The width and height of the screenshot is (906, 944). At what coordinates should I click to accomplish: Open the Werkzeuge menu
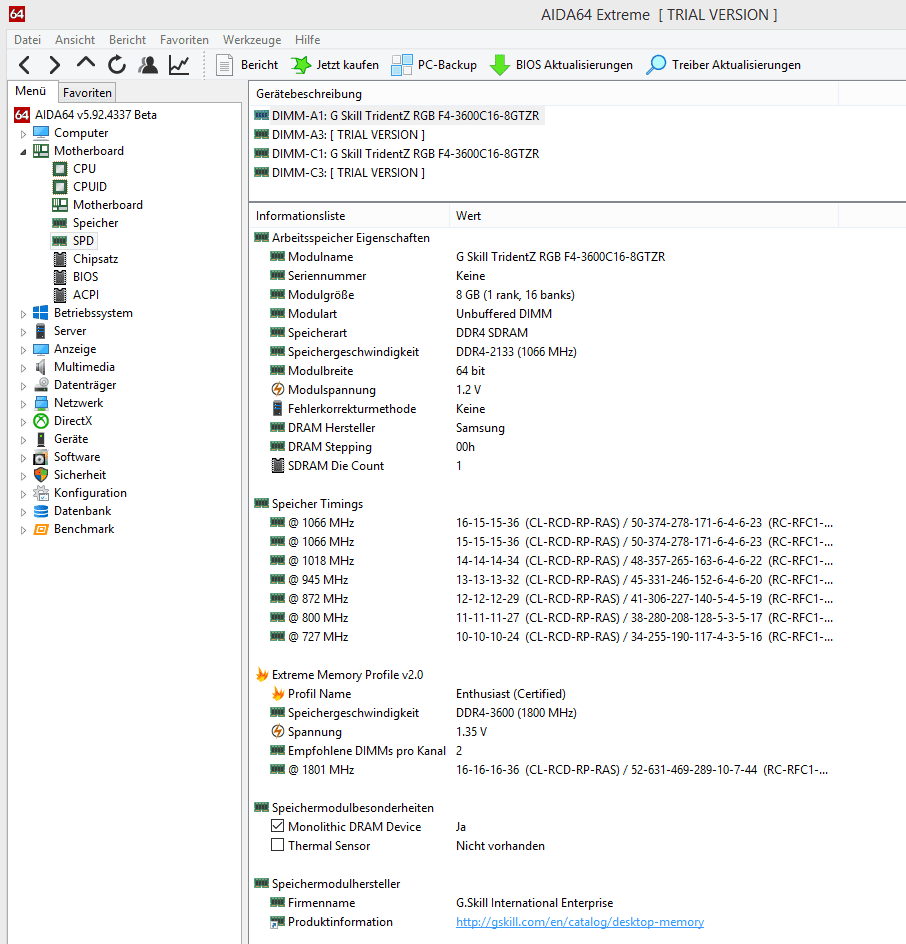coord(252,40)
